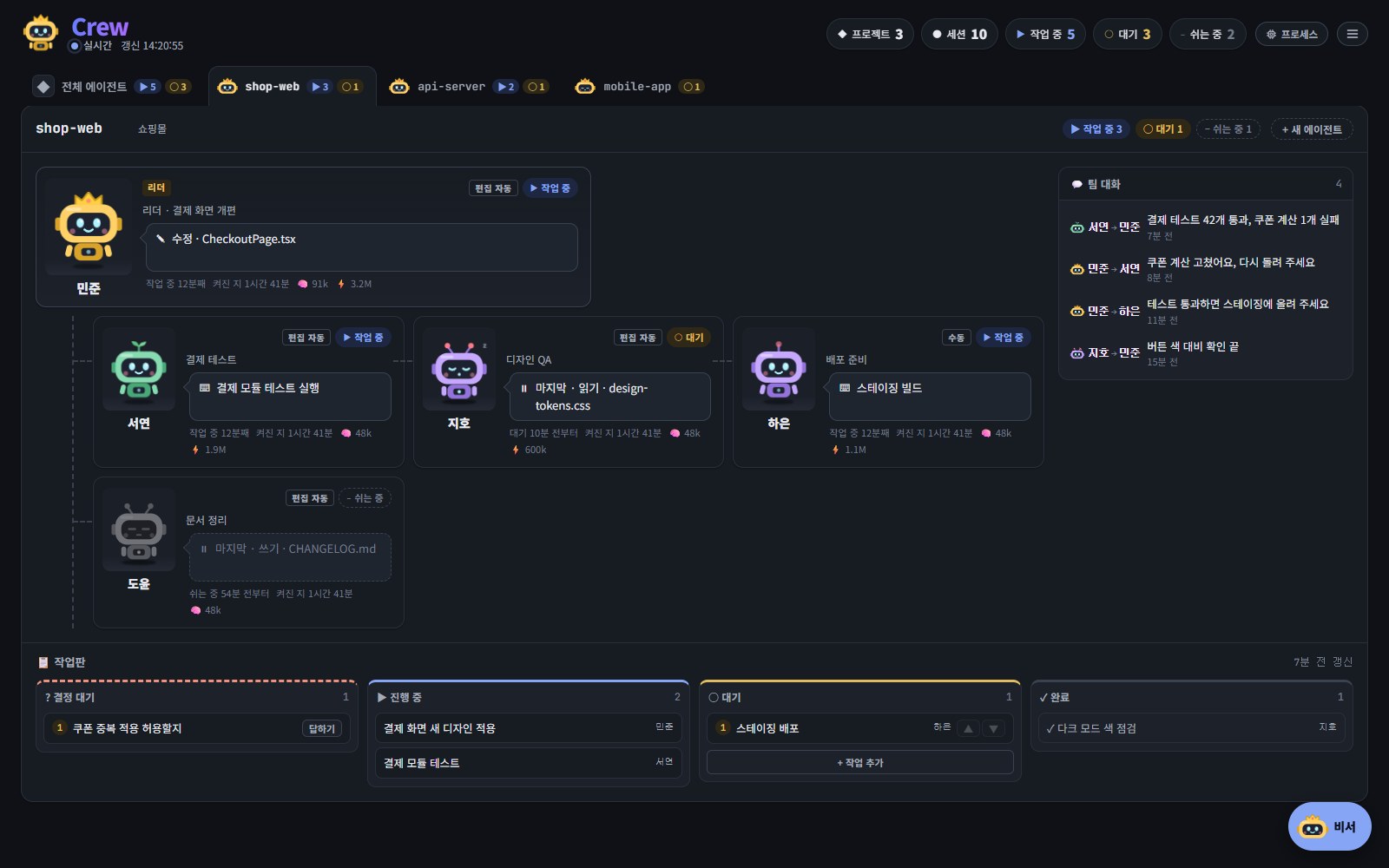The height and width of the screenshot is (868, 1389).
Task: Expand the 결정 대기 column header
Action: pyautogui.click(x=197, y=697)
